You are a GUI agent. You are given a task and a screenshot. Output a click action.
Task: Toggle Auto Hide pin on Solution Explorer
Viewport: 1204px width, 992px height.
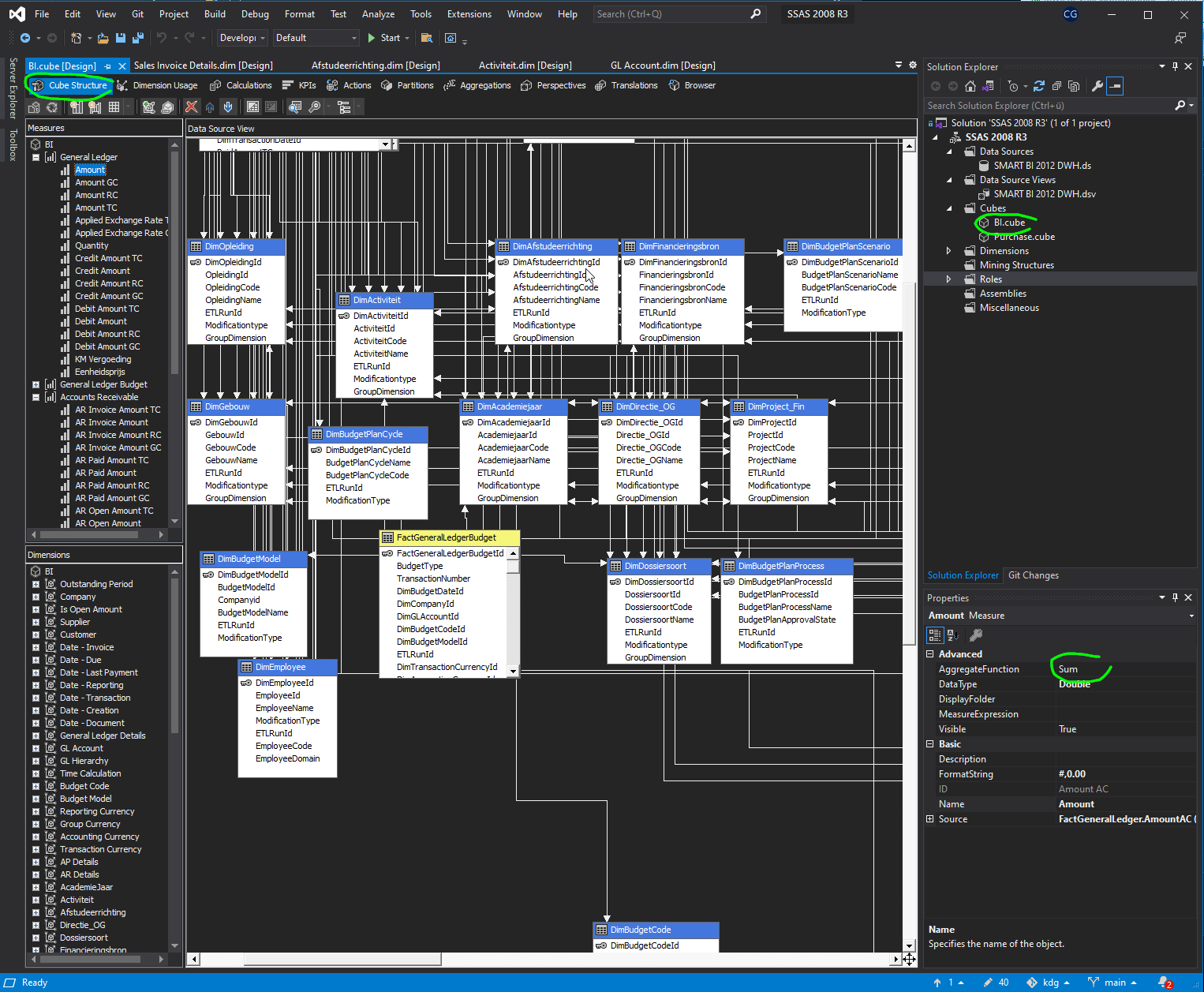click(1175, 67)
